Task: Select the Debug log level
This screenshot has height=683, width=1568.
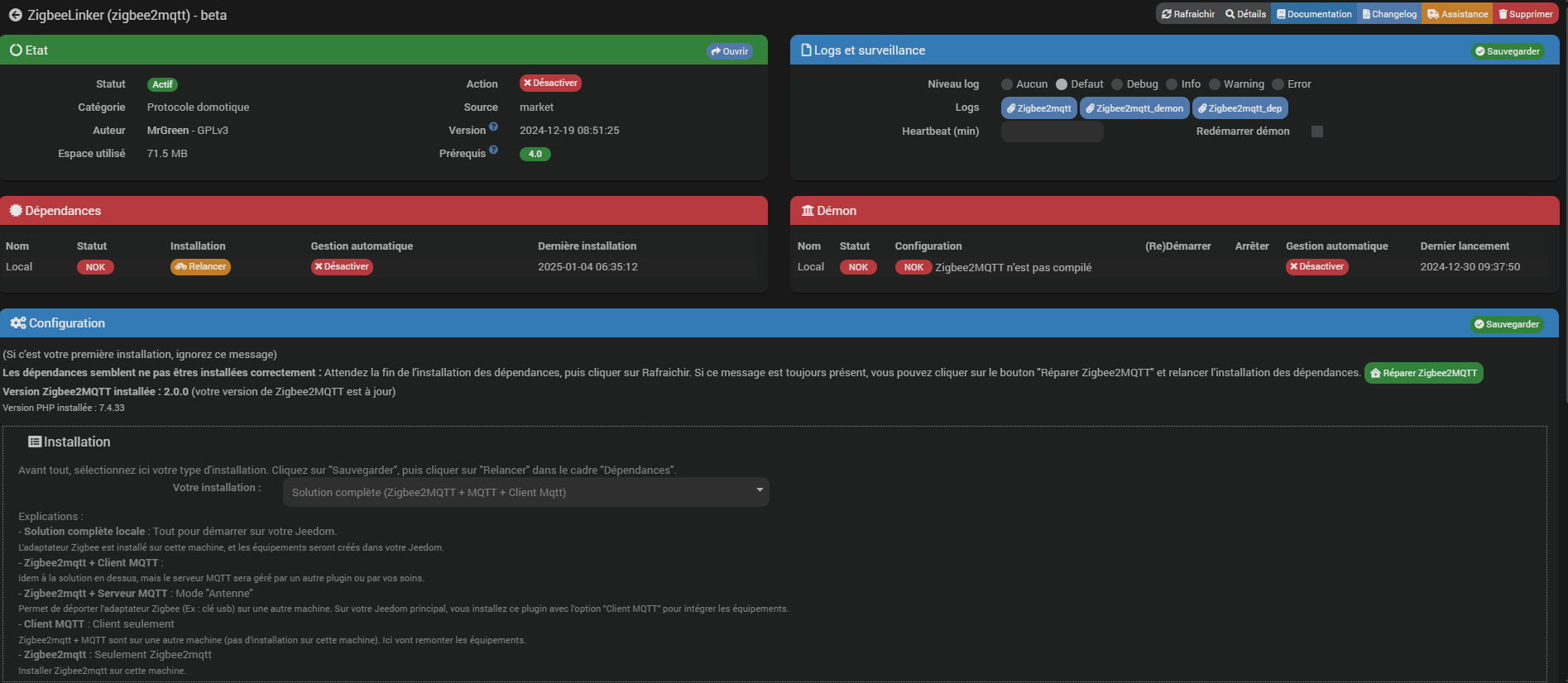Action: (x=1117, y=84)
